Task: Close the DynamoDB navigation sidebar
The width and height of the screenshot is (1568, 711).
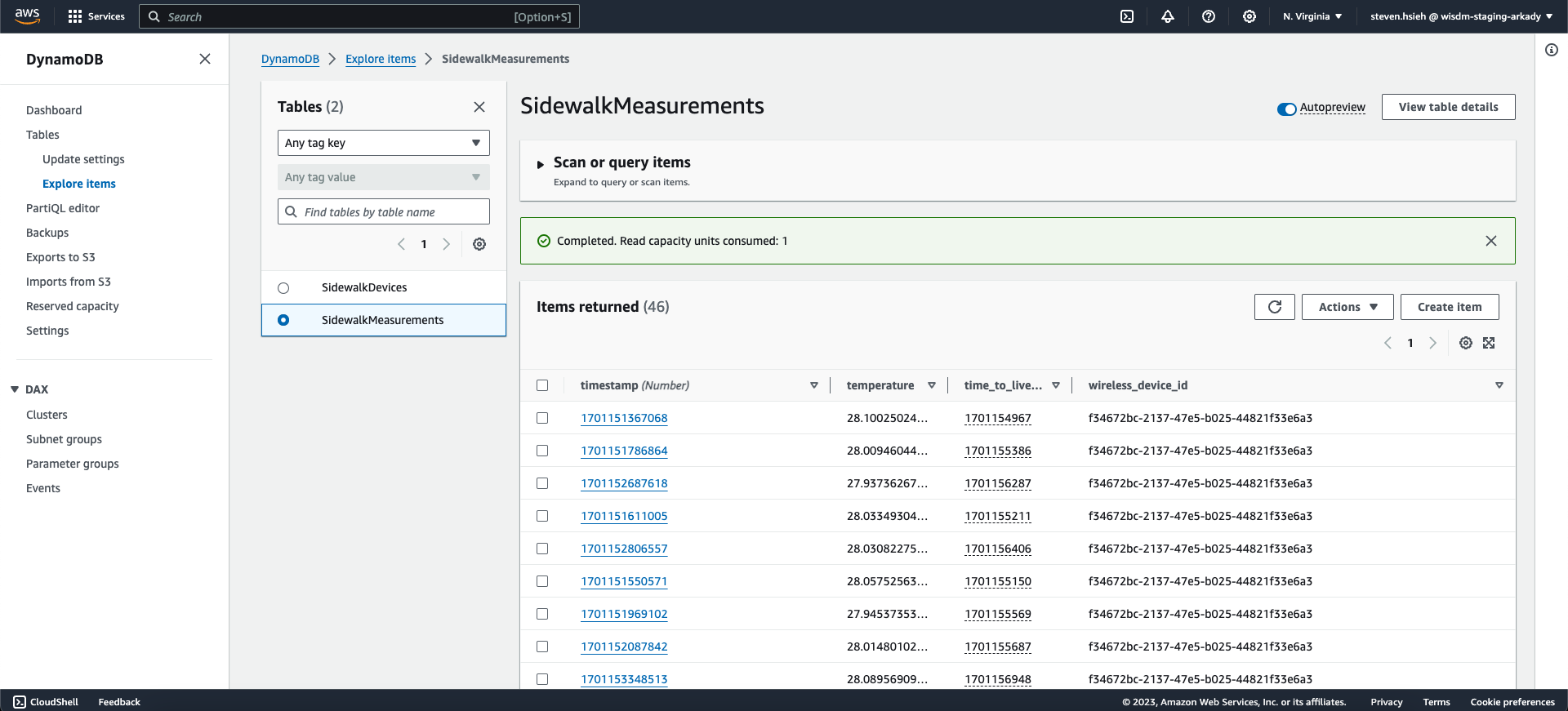Action: click(x=205, y=59)
